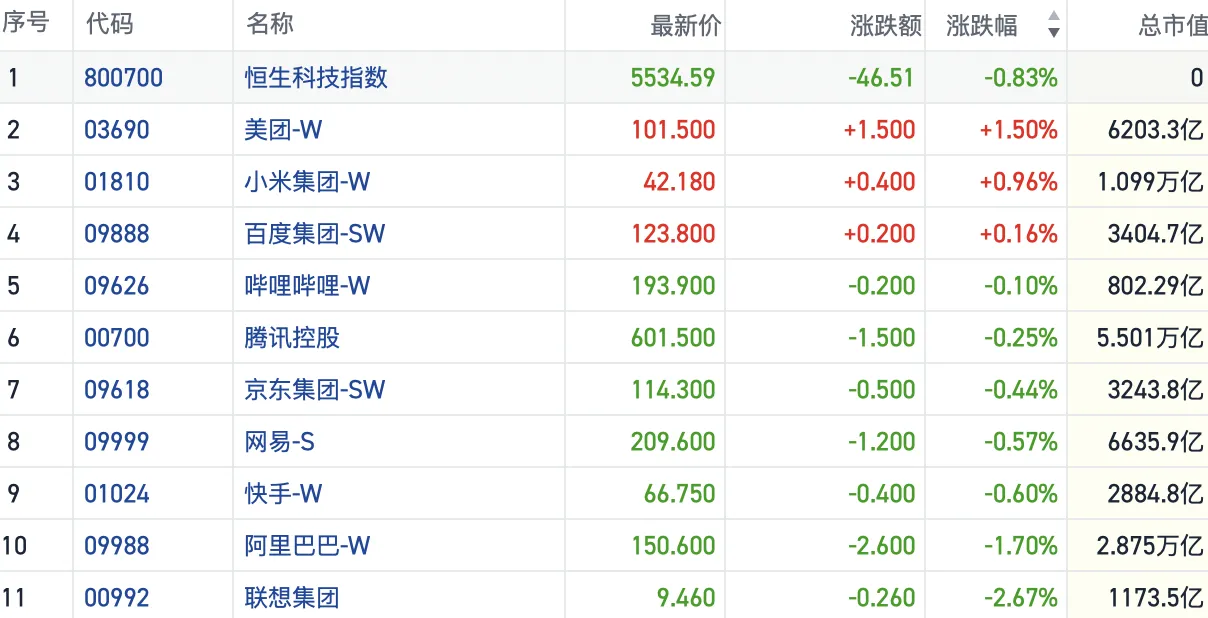The image size is (1208, 618).
Task: Select the latest price 66.750
Action: pos(680,493)
